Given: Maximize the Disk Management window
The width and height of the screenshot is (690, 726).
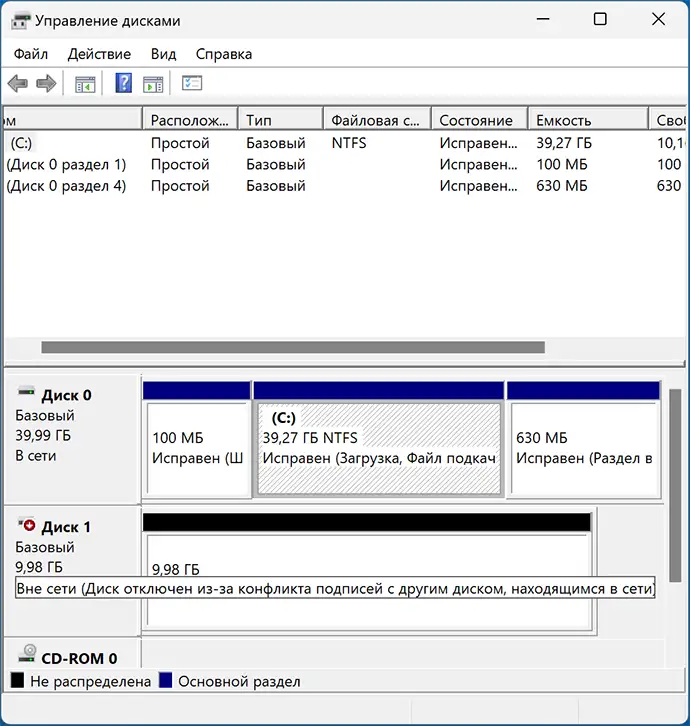Looking at the screenshot, I should pos(600,19).
